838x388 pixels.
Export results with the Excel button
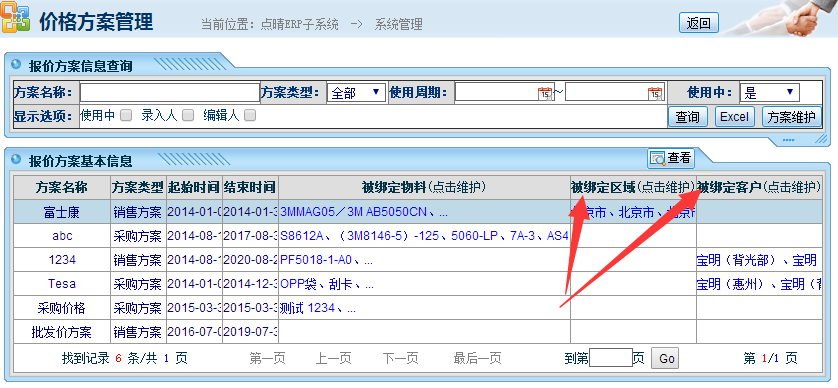(734, 117)
